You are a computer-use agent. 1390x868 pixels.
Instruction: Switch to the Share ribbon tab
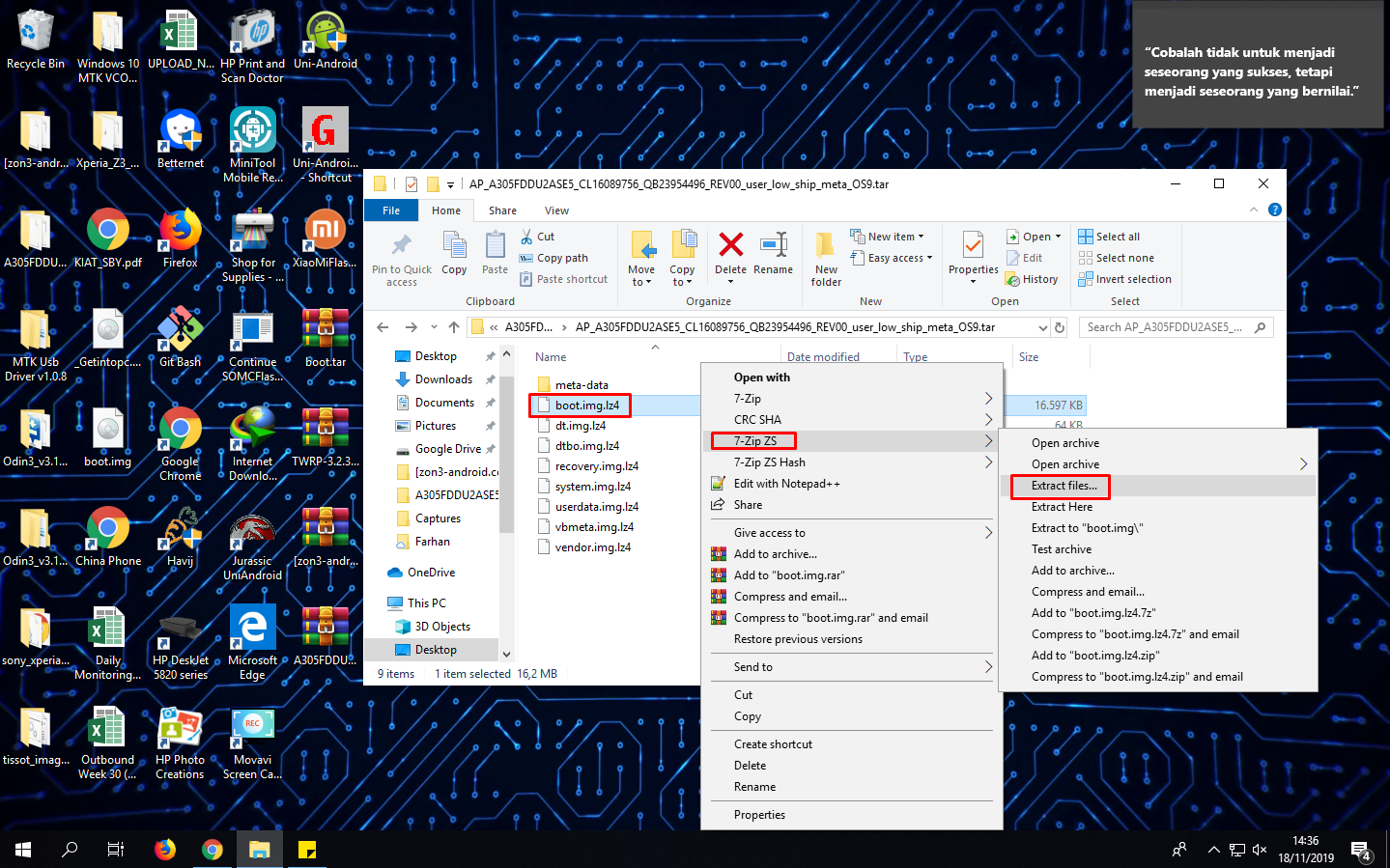click(x=502, y=210)
